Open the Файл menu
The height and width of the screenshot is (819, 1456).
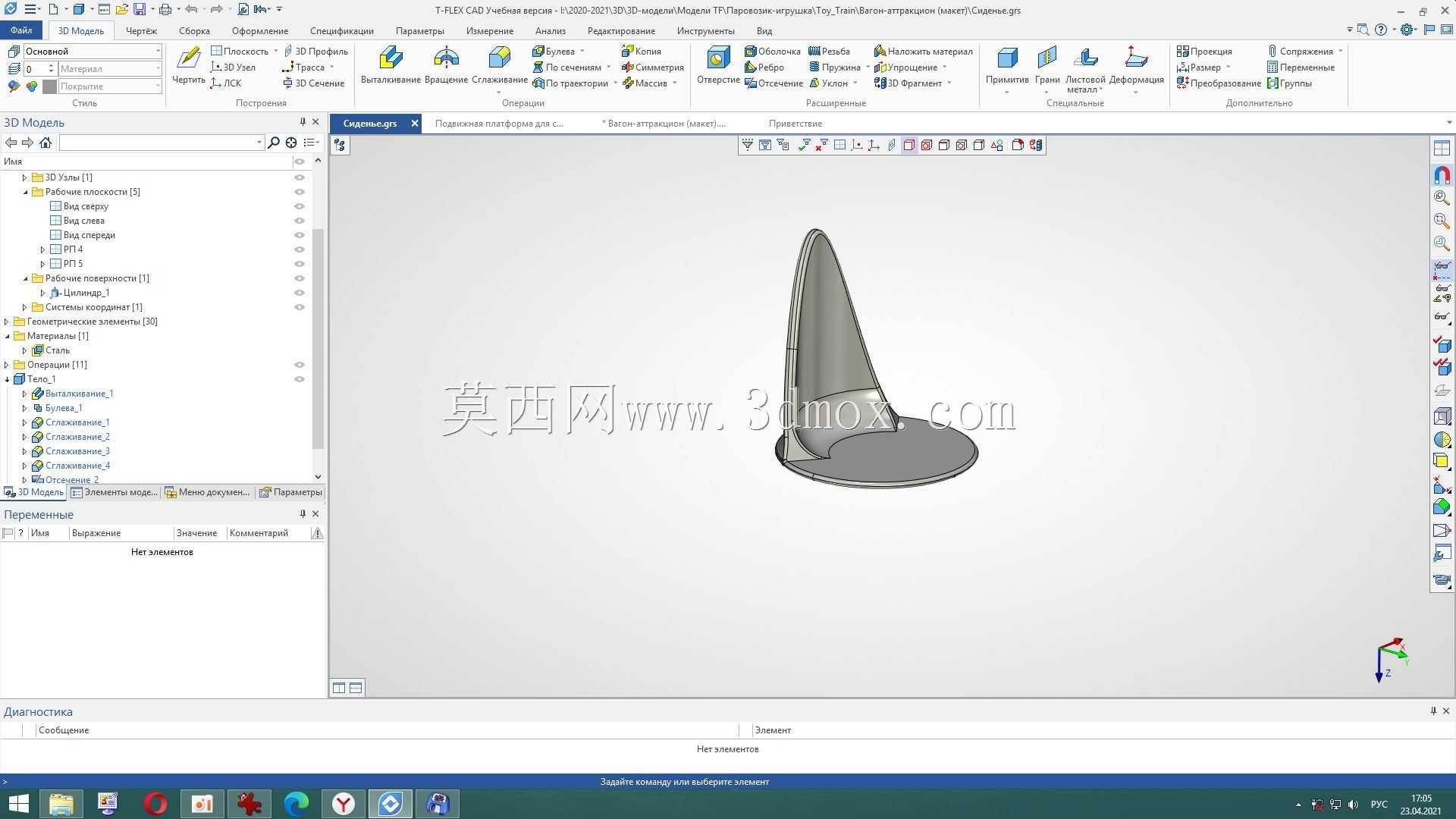21,30
